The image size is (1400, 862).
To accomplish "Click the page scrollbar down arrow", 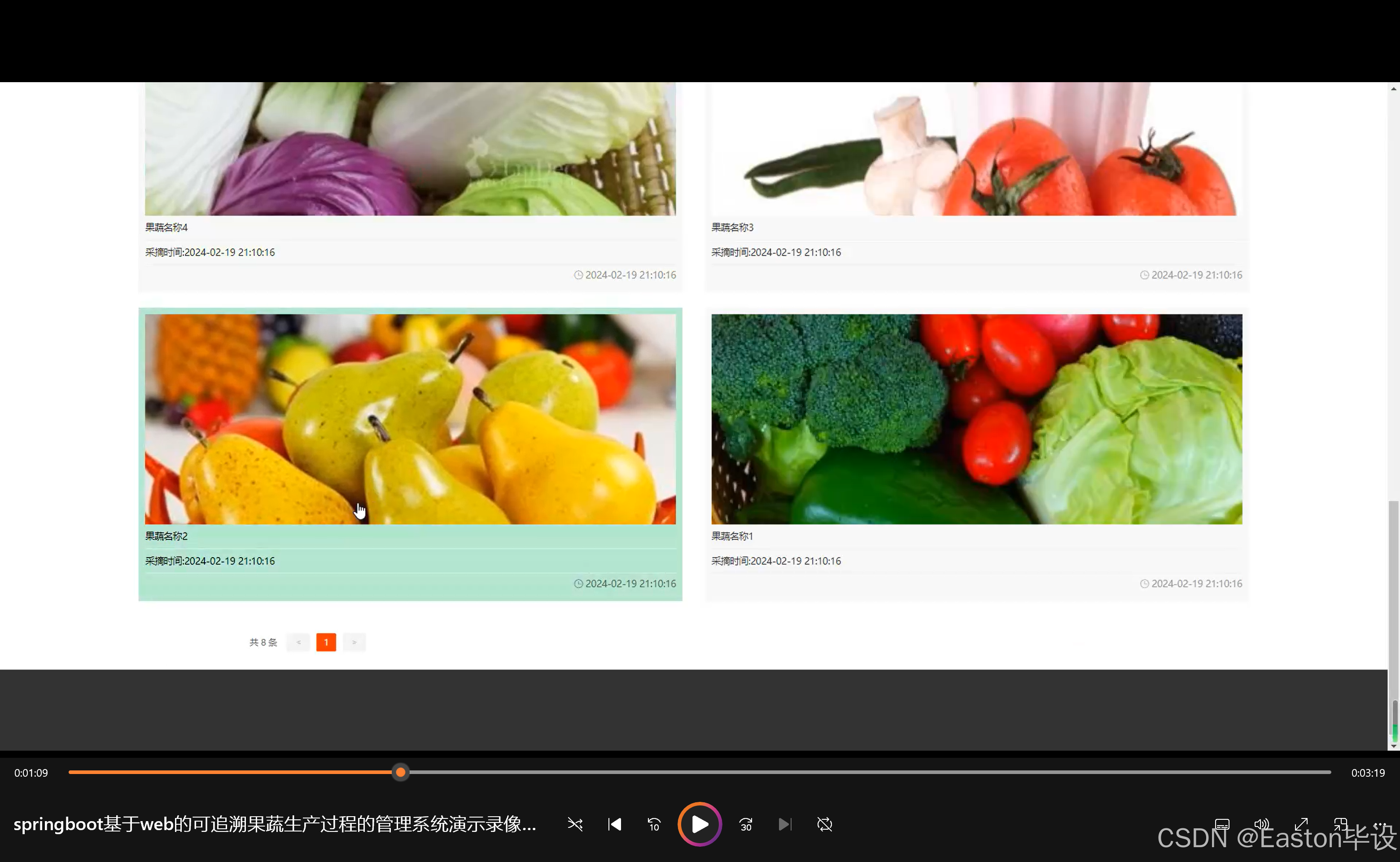I will click(x=1393, y=745).
